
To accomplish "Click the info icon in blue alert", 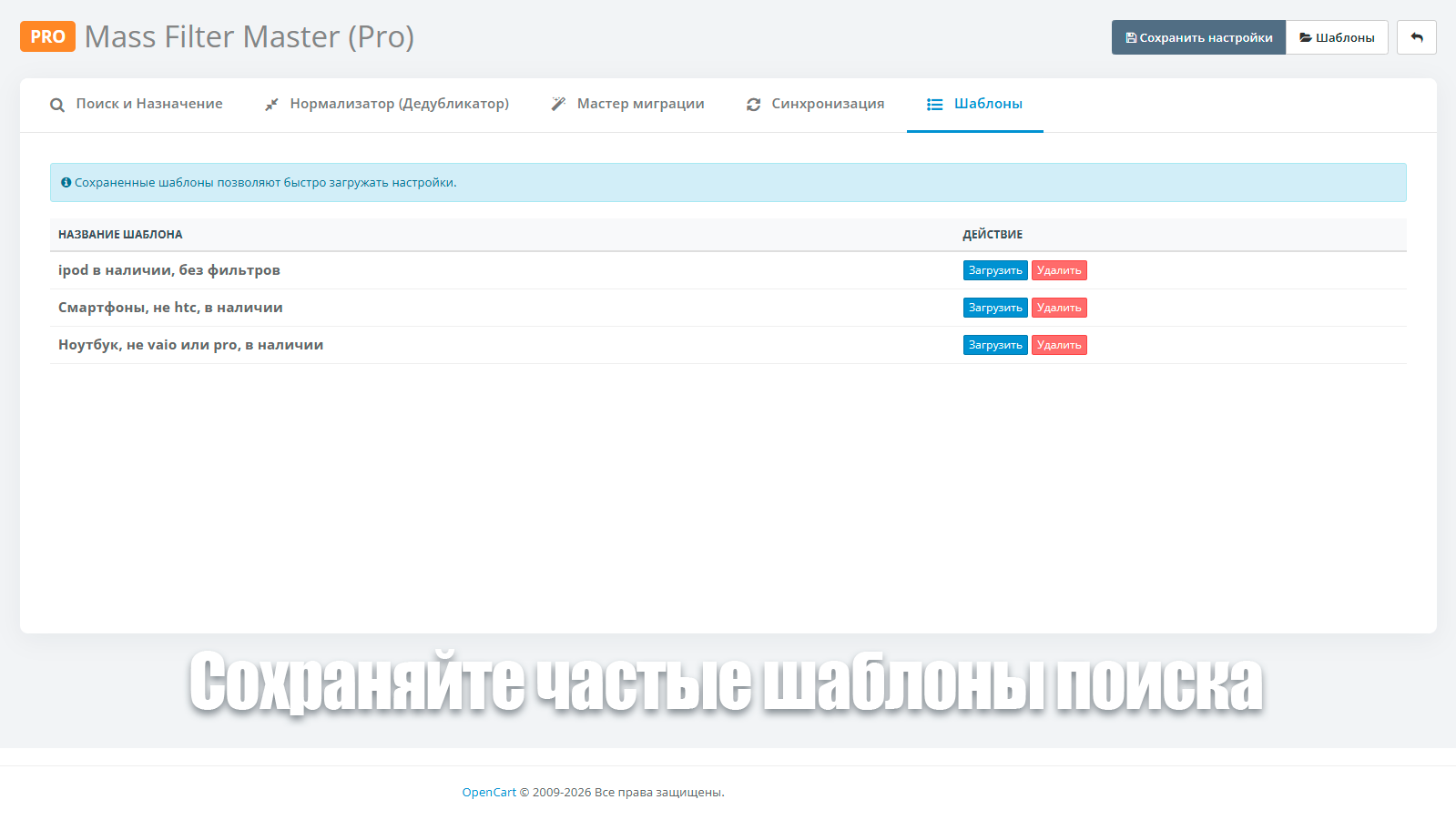I will pyautogui.click(x=66, y=183).
